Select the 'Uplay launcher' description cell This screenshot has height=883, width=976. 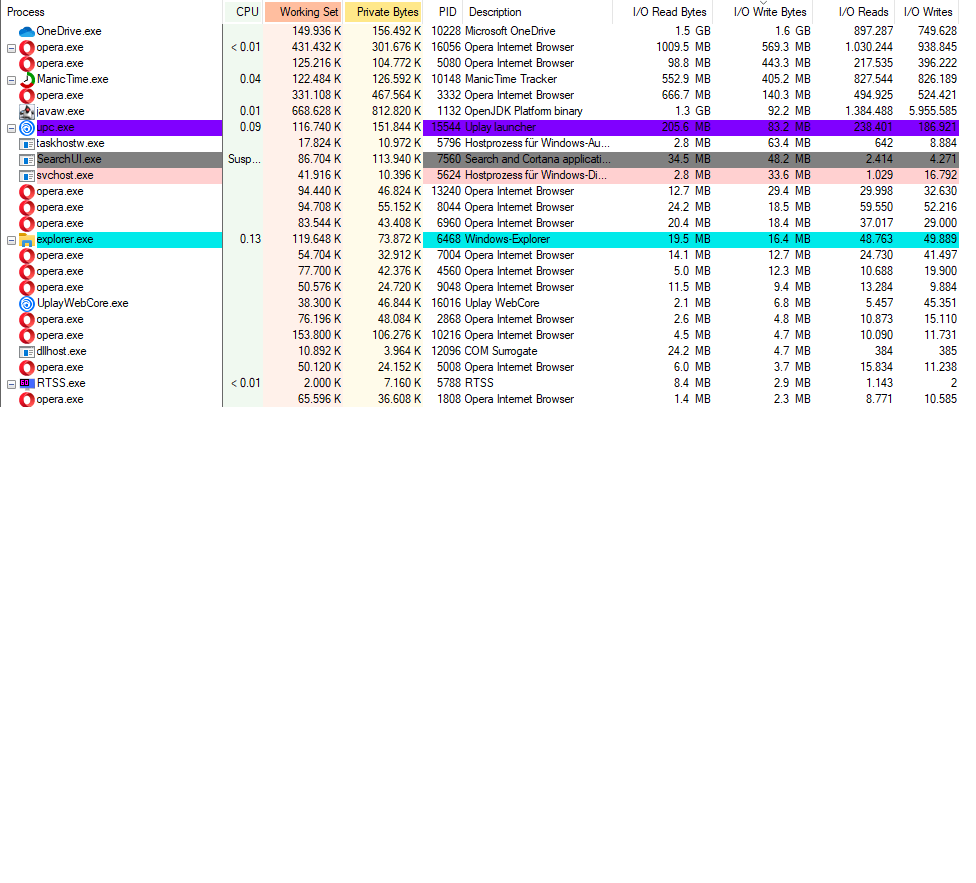[500, 128]
